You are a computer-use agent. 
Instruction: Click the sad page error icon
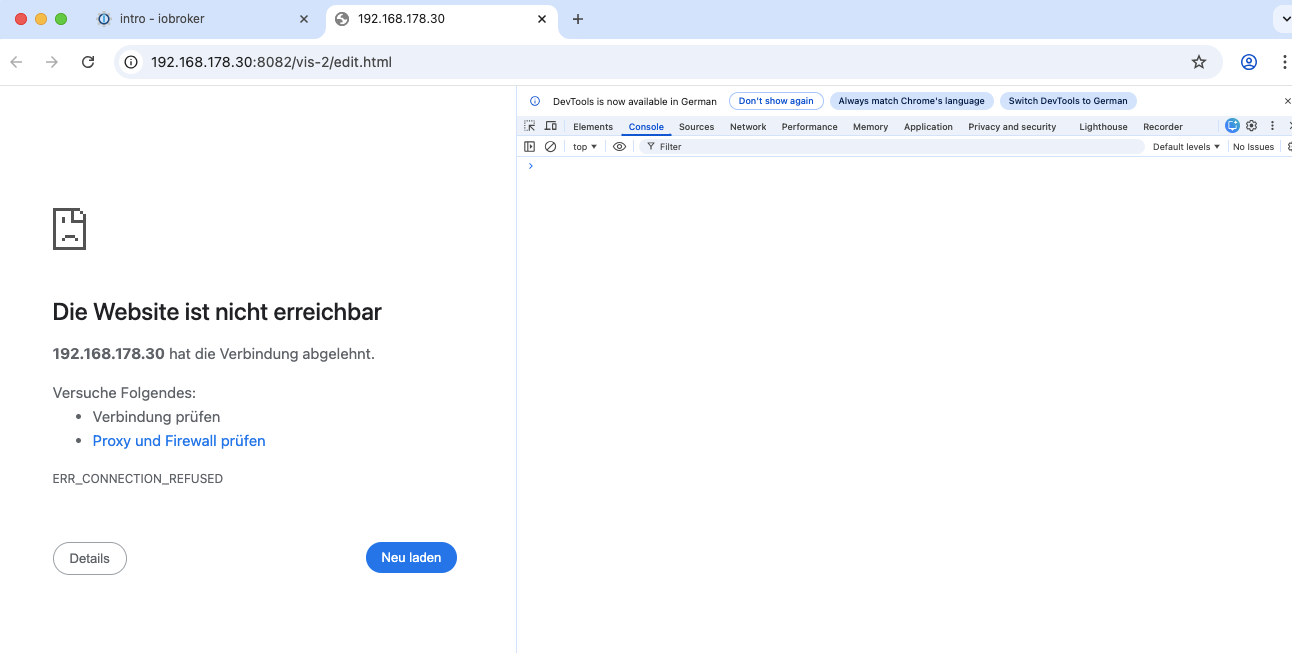pos(69,229)
